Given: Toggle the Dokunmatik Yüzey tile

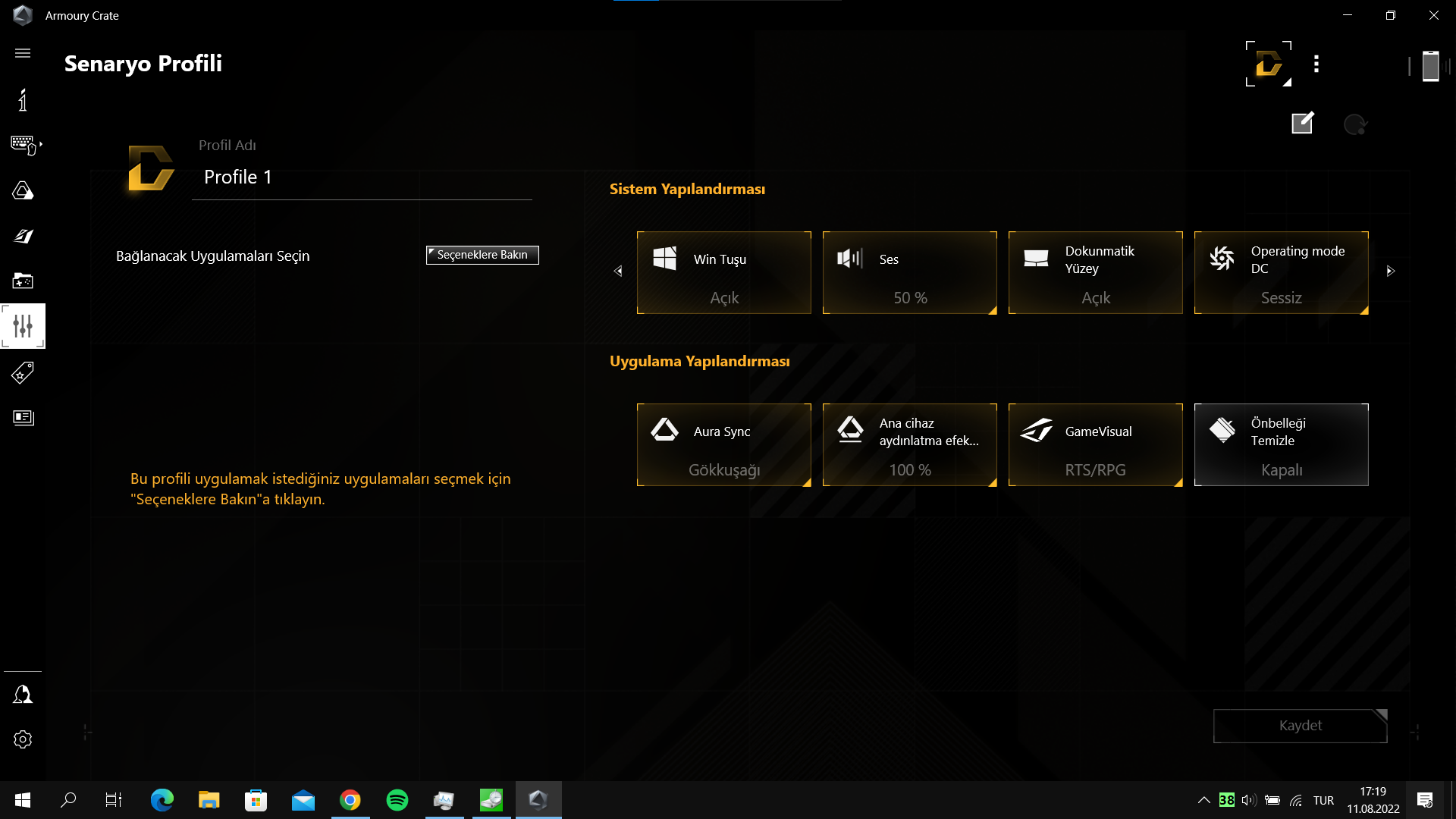Looking at the screenshot, I should (1095, 272).
